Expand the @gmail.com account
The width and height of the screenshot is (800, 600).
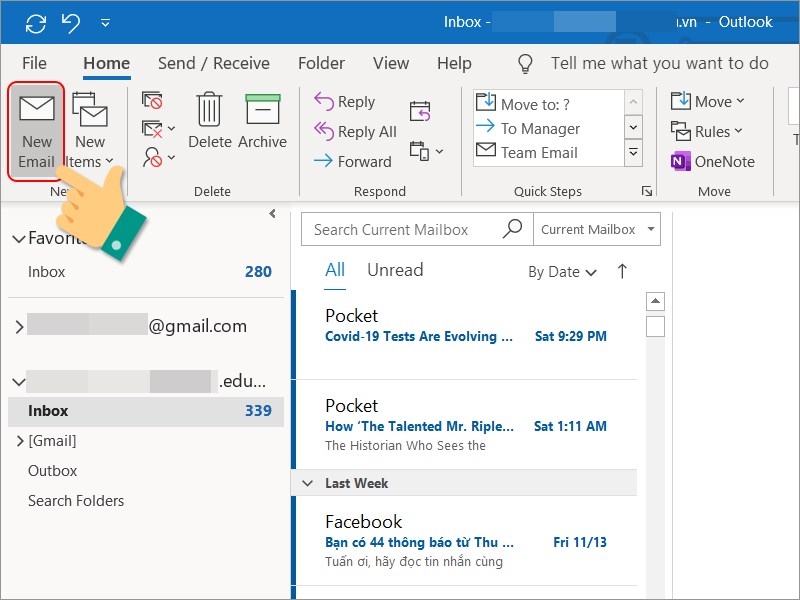point(19,327)
